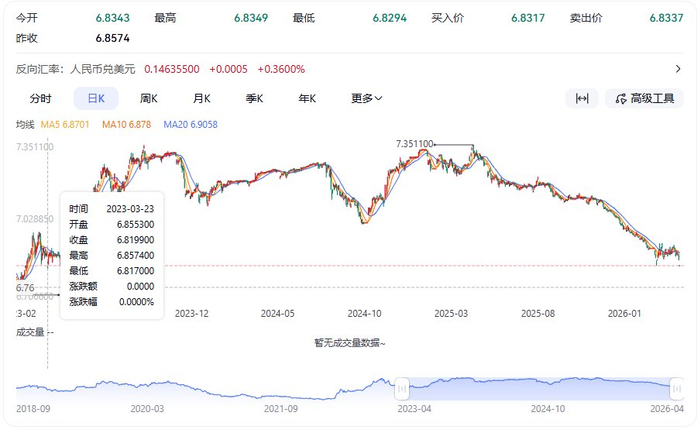Switch to the 分时 tab
The height and width of the screenshot is (433, 700).
click(41, 98)
